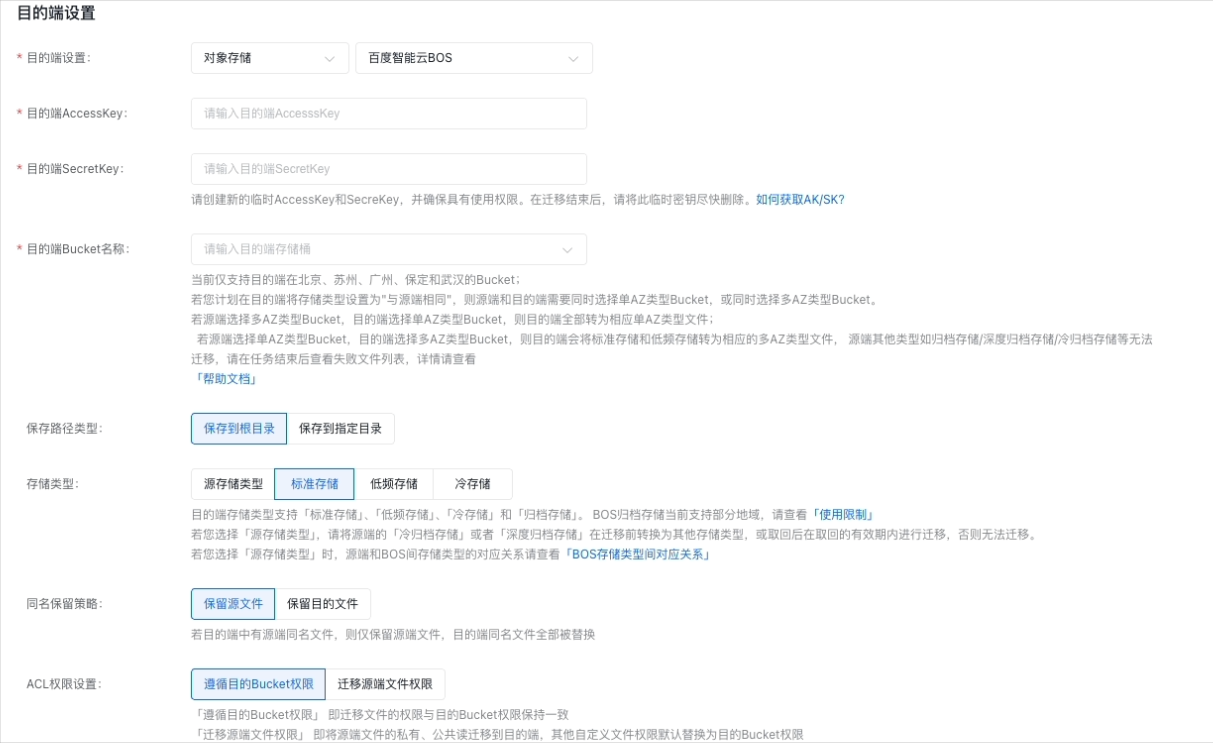Image resolution: width=1213 pixels, height=743 pixels.
Task: Select 遵循目的Bucket权限 ACL option
Action: 258,684
